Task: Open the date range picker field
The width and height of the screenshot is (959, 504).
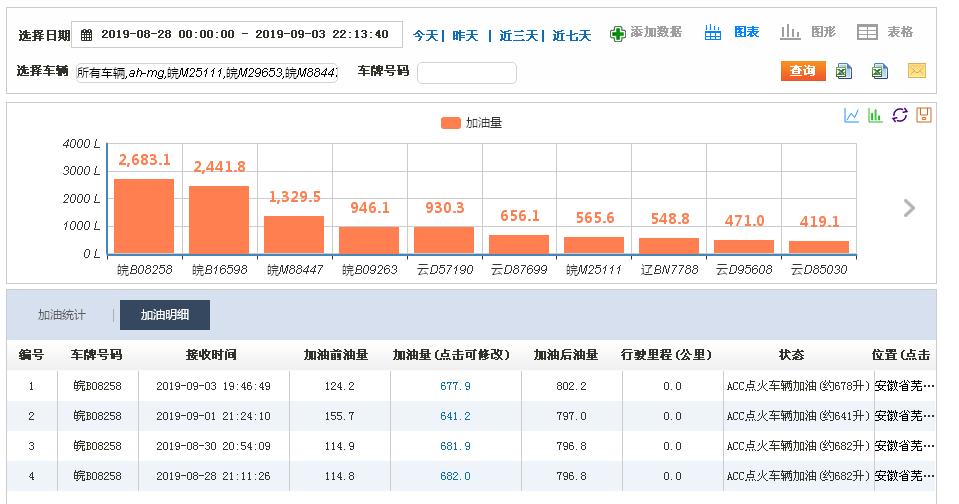Action: (x=237, y=35)
